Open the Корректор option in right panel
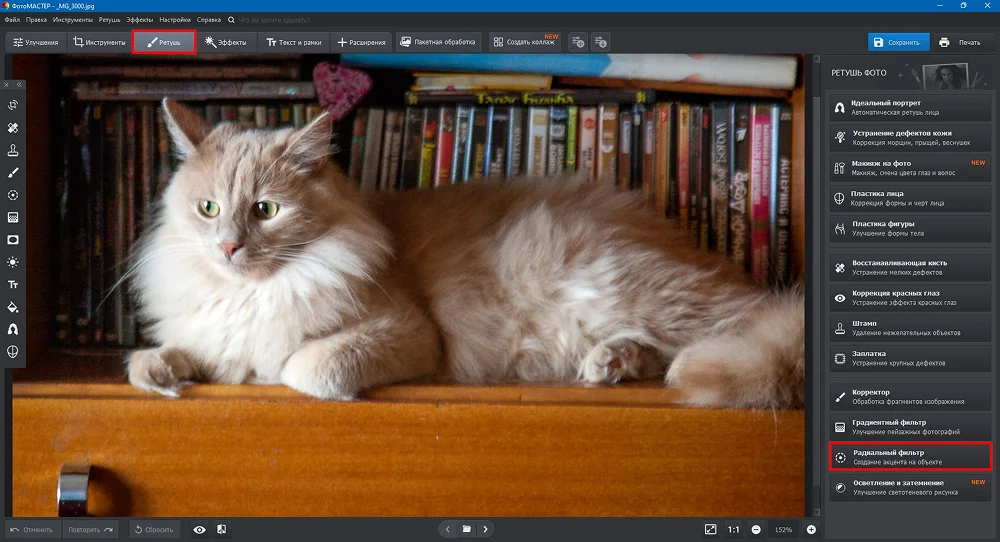Viewport: 1000px width, 542px height. (x=909, y=397)
